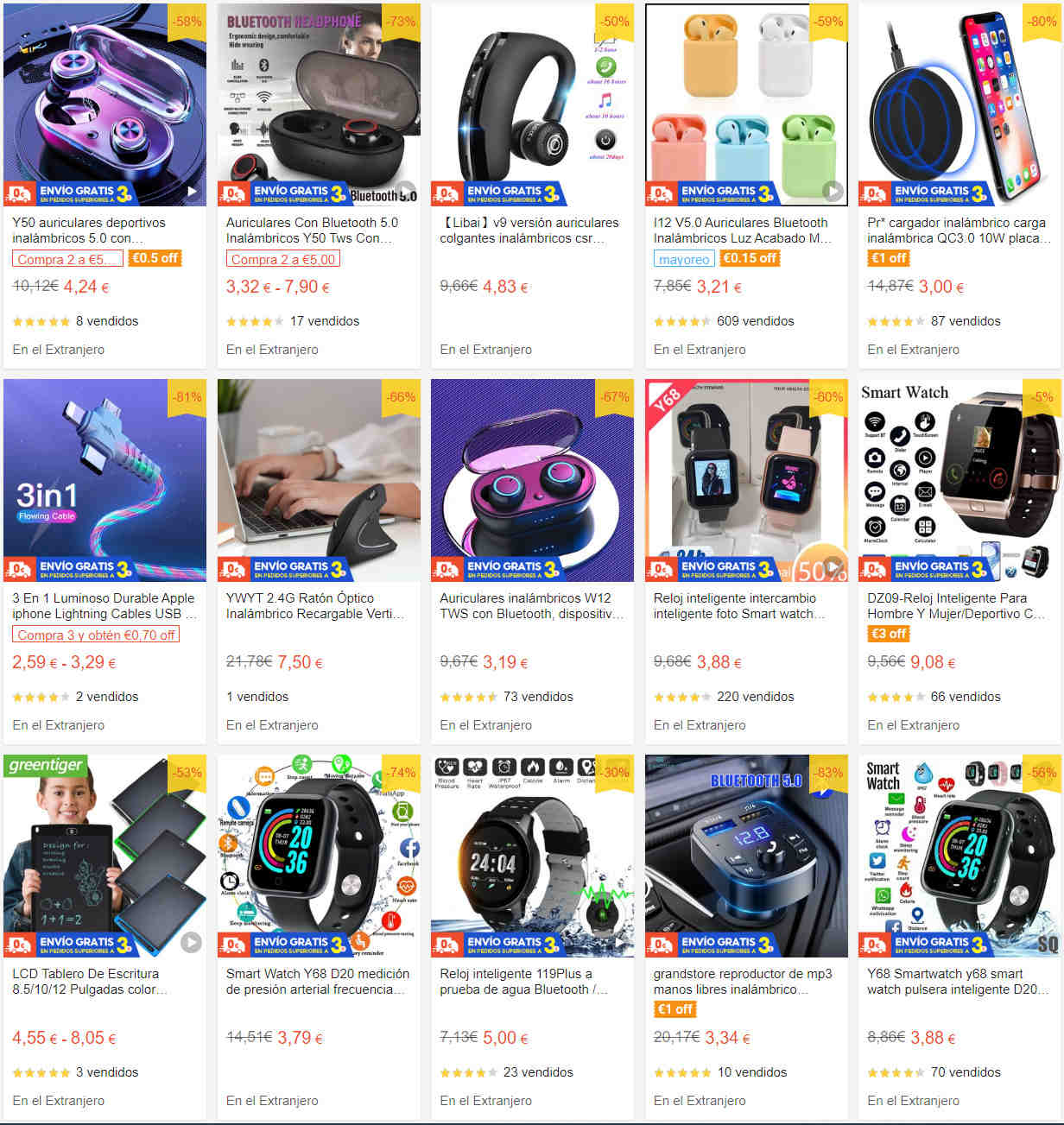Screen dimensions: 1064x1125
Task: Click the €0.5 off coupon tag
Action: pyautogui.click(x=155, y=258)
